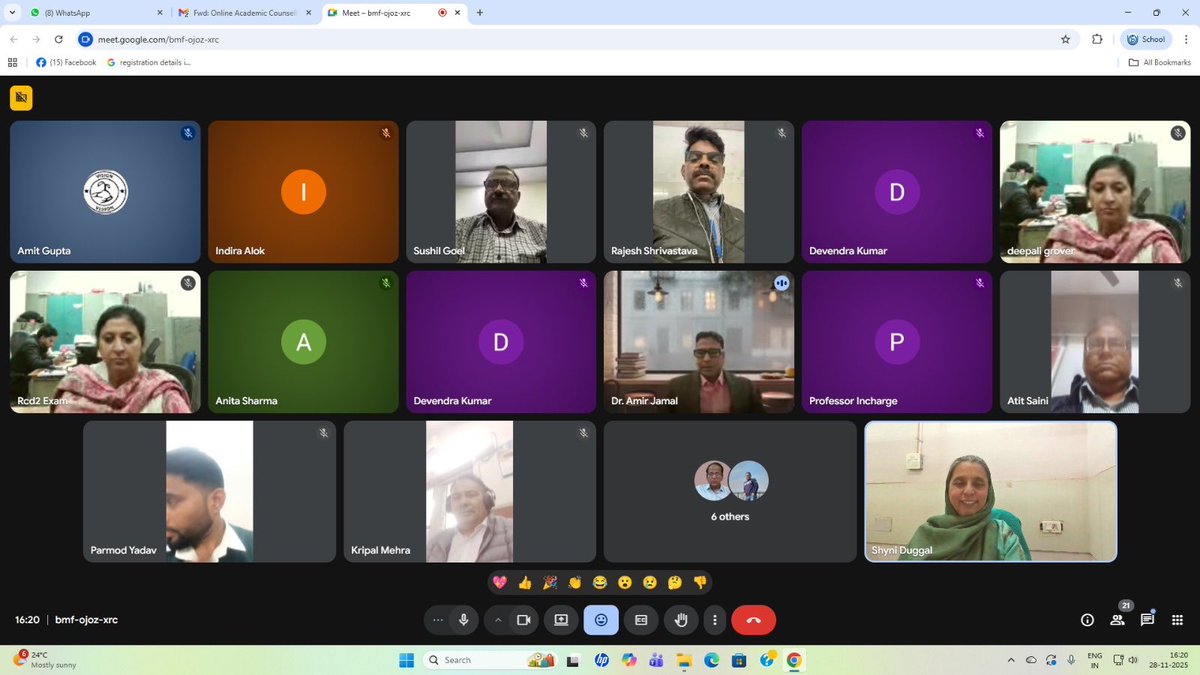The image size is (1200, 675).
Task: Show the participants list
Action: 1117,620
